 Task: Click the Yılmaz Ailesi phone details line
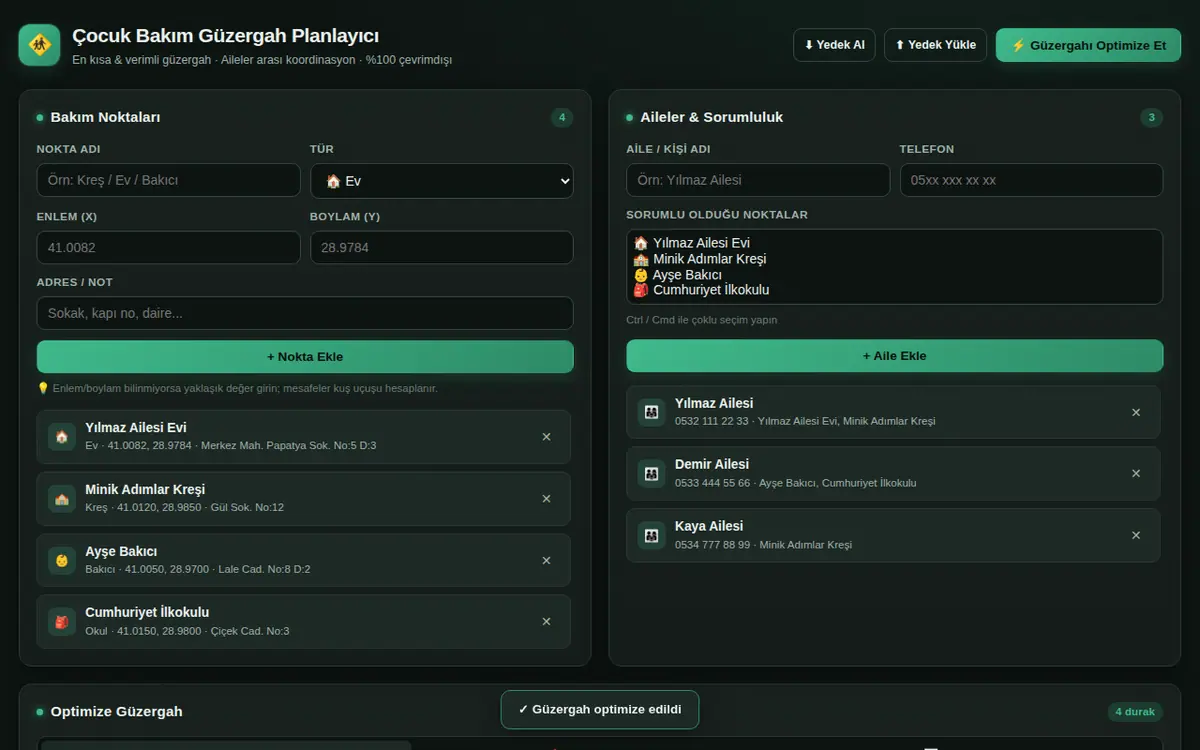tap(805, 421)
